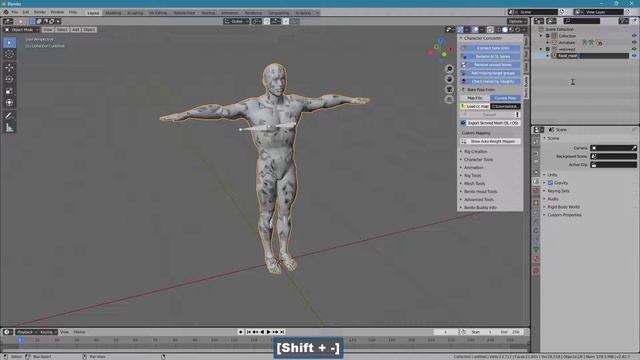Image resolution: width=640 pixels, height=360 pixels.
Task: Select the Scale tool
Action: [x=9, y=91]
